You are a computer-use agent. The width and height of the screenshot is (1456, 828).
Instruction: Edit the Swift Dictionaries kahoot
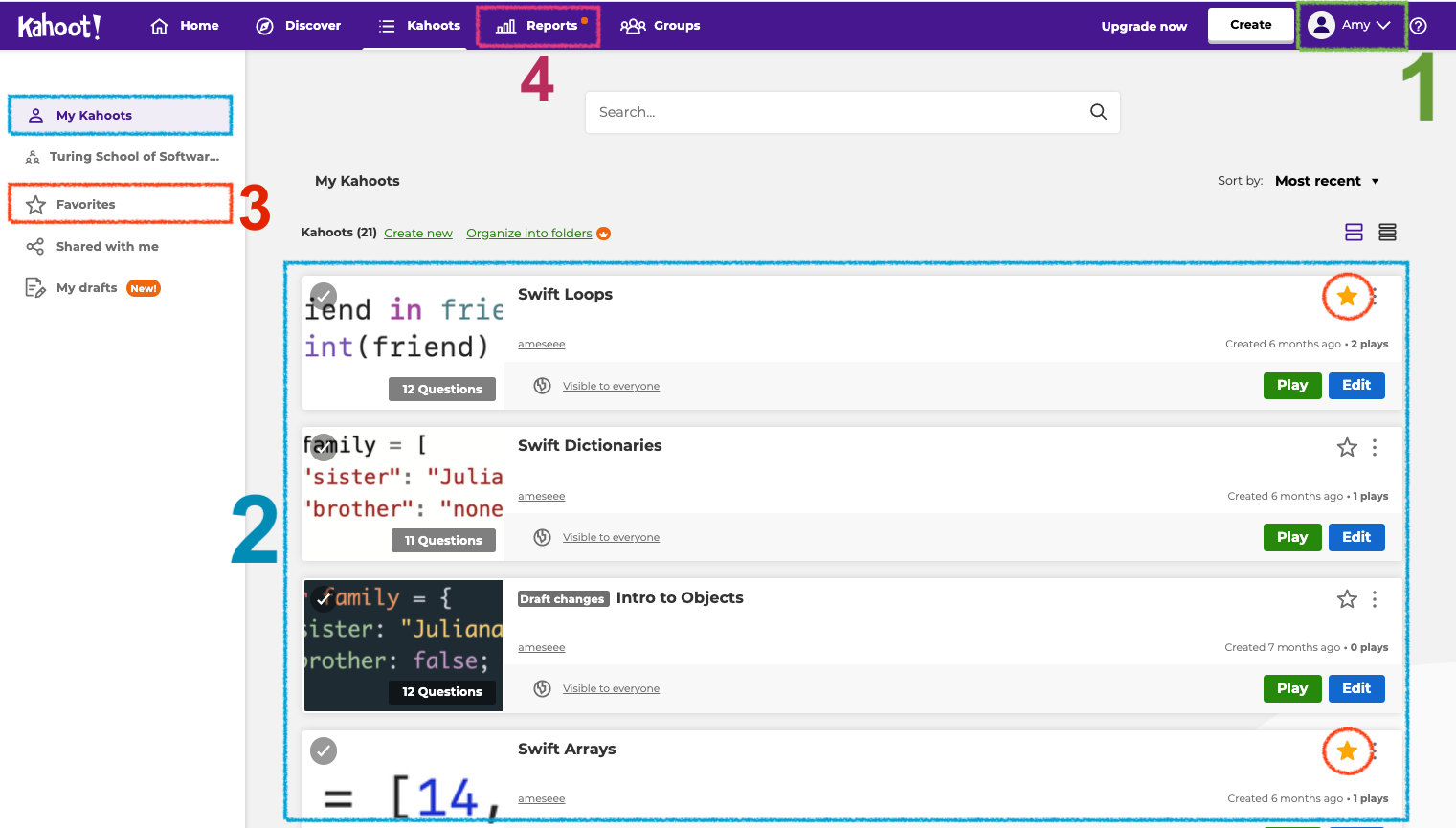[x=1356, y=537]
